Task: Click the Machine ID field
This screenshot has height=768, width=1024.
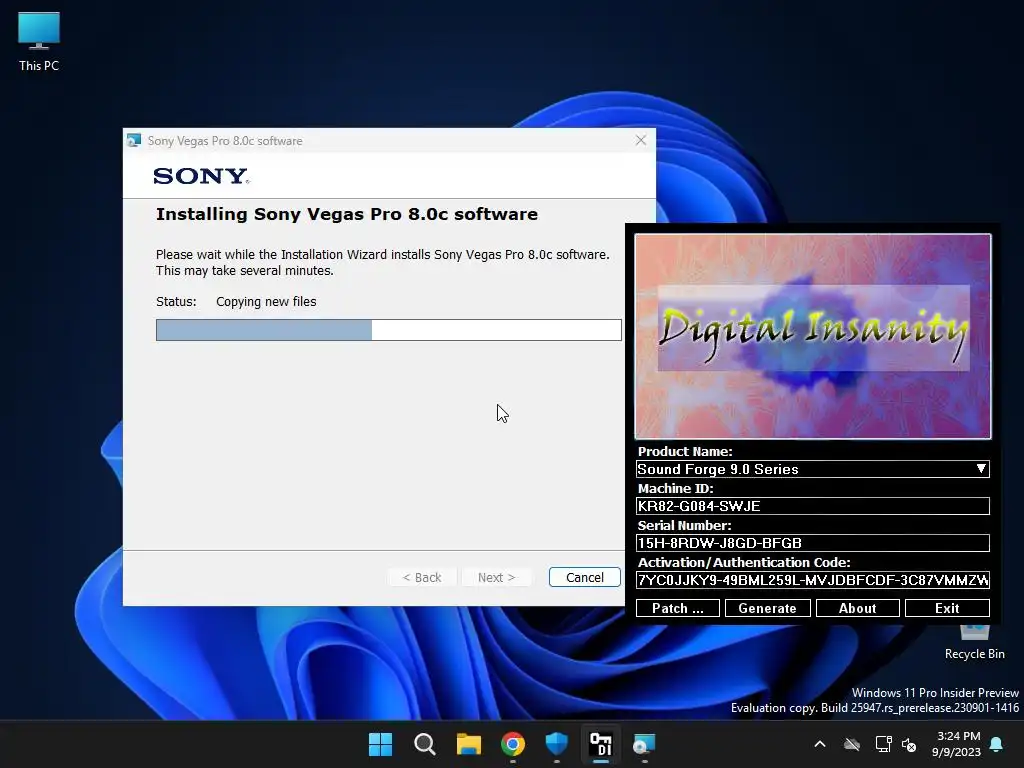Action: coord(812,506)
